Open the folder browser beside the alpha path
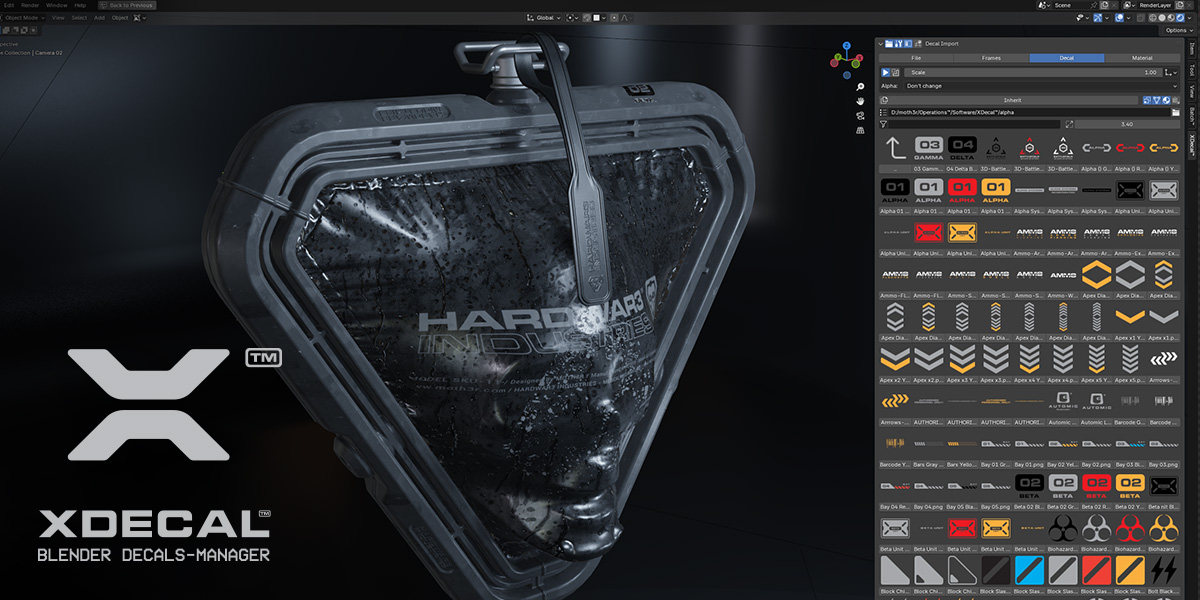The image size is (1200, 600). pos(1174,113)
